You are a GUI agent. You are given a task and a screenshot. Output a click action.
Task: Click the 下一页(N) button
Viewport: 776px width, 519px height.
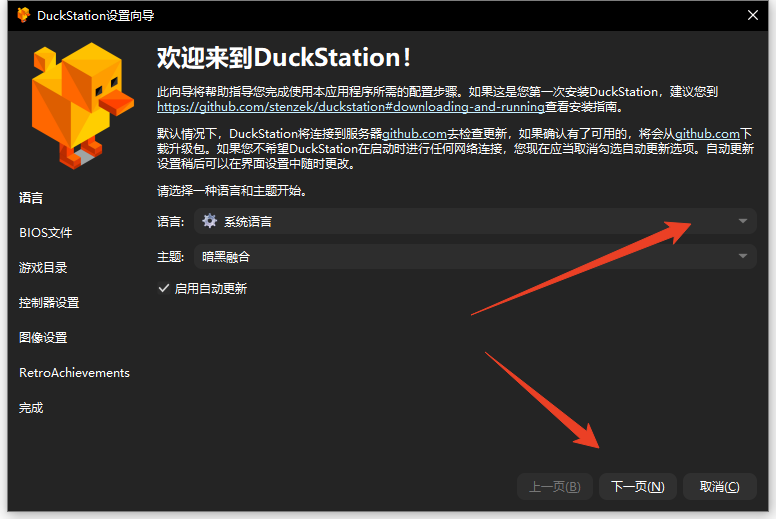637,487
